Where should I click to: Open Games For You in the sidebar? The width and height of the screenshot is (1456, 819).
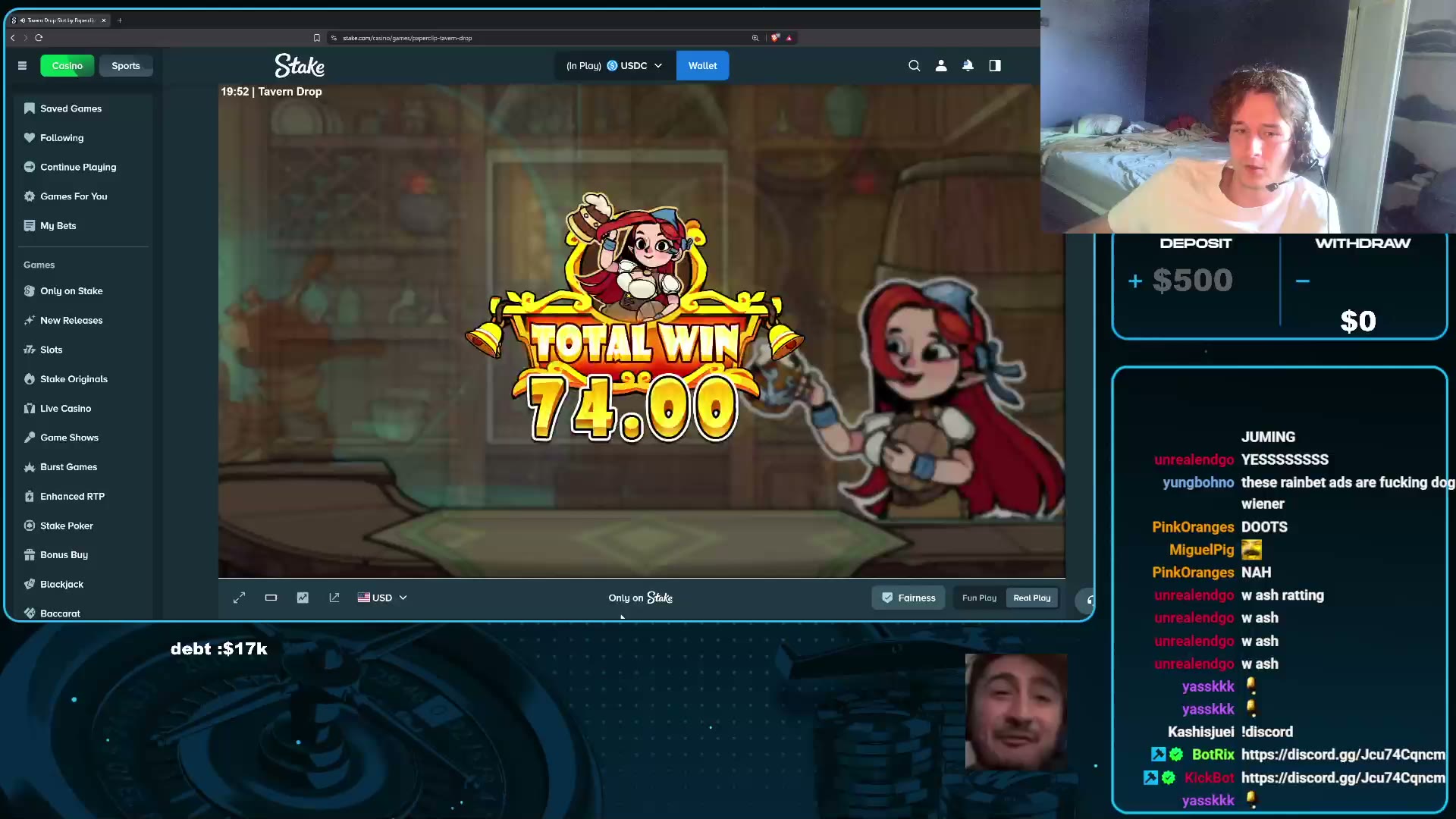[83, 196]
